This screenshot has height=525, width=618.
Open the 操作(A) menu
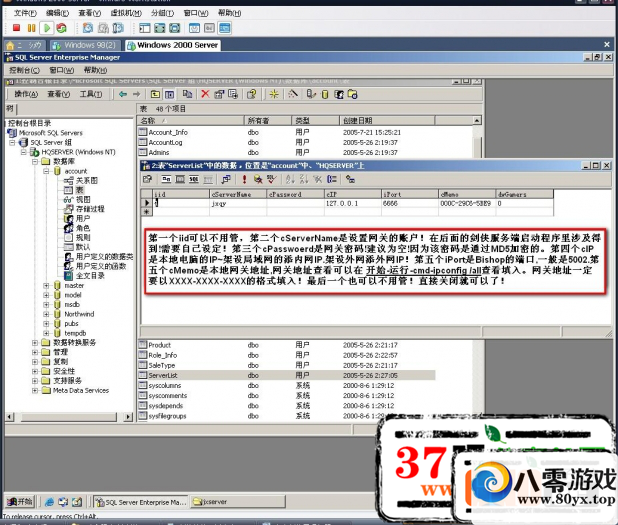coord(26,94)
